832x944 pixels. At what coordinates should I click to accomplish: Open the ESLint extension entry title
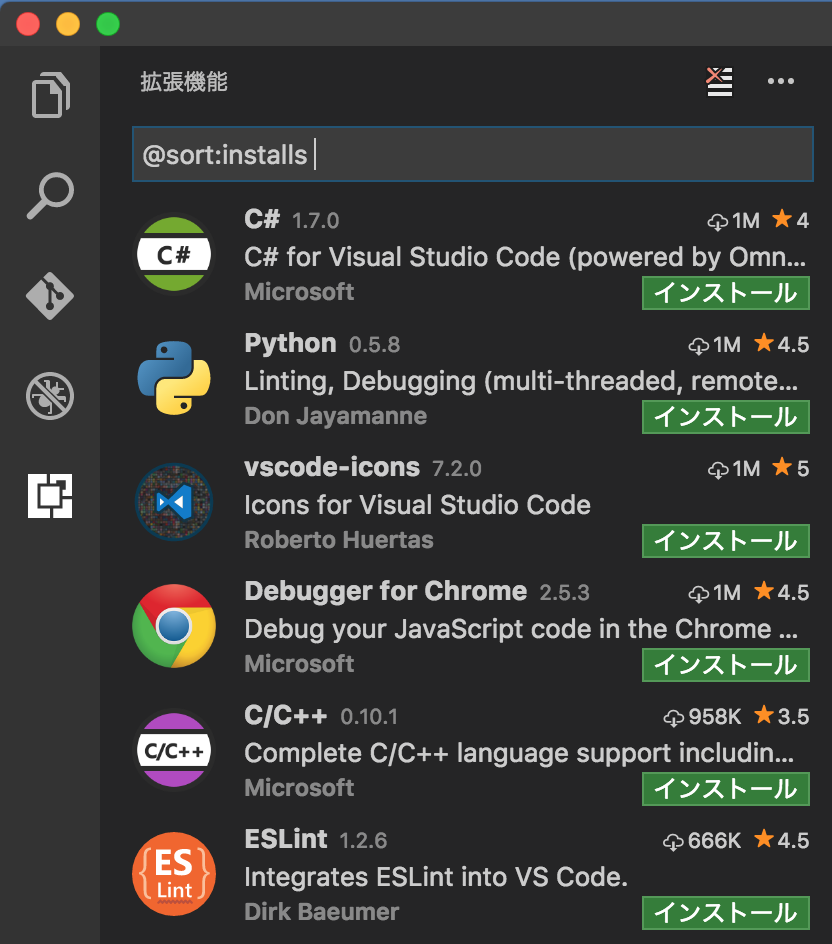click(285, 839)
